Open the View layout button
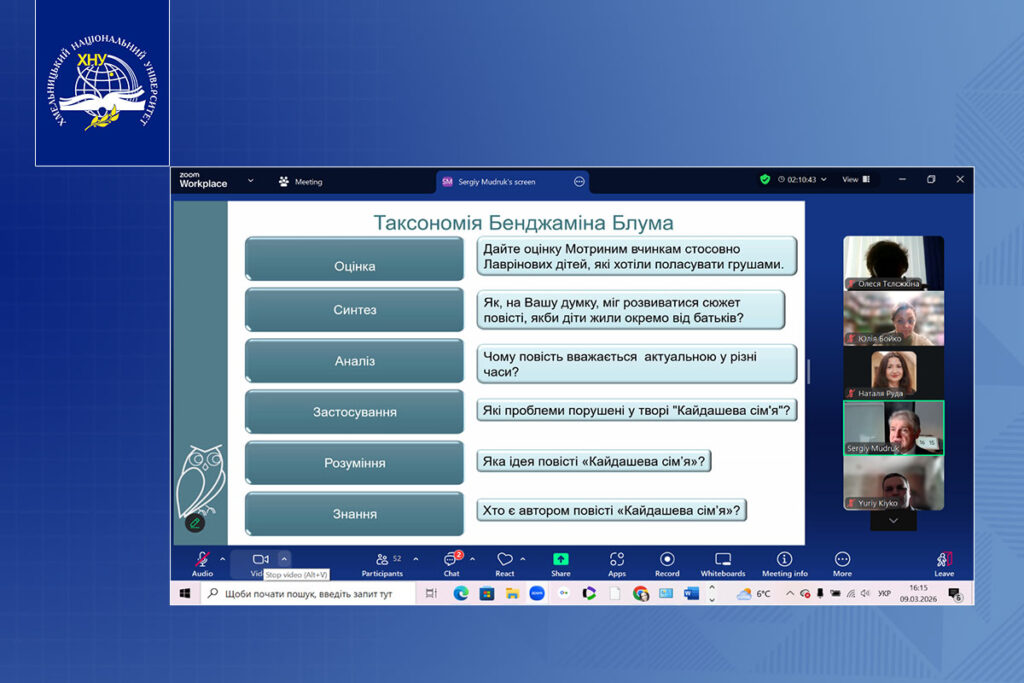This screenshot has height=683, width=1024. 855,180
